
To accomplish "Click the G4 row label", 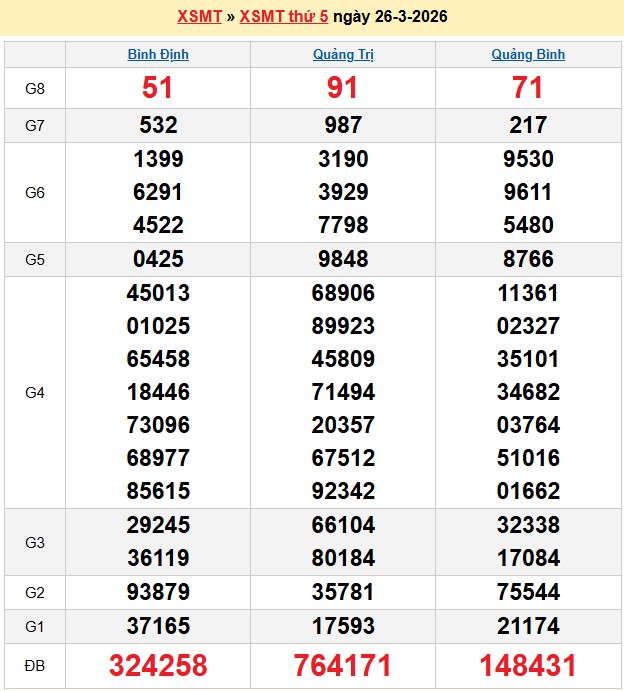I will [x=35, y=393].
